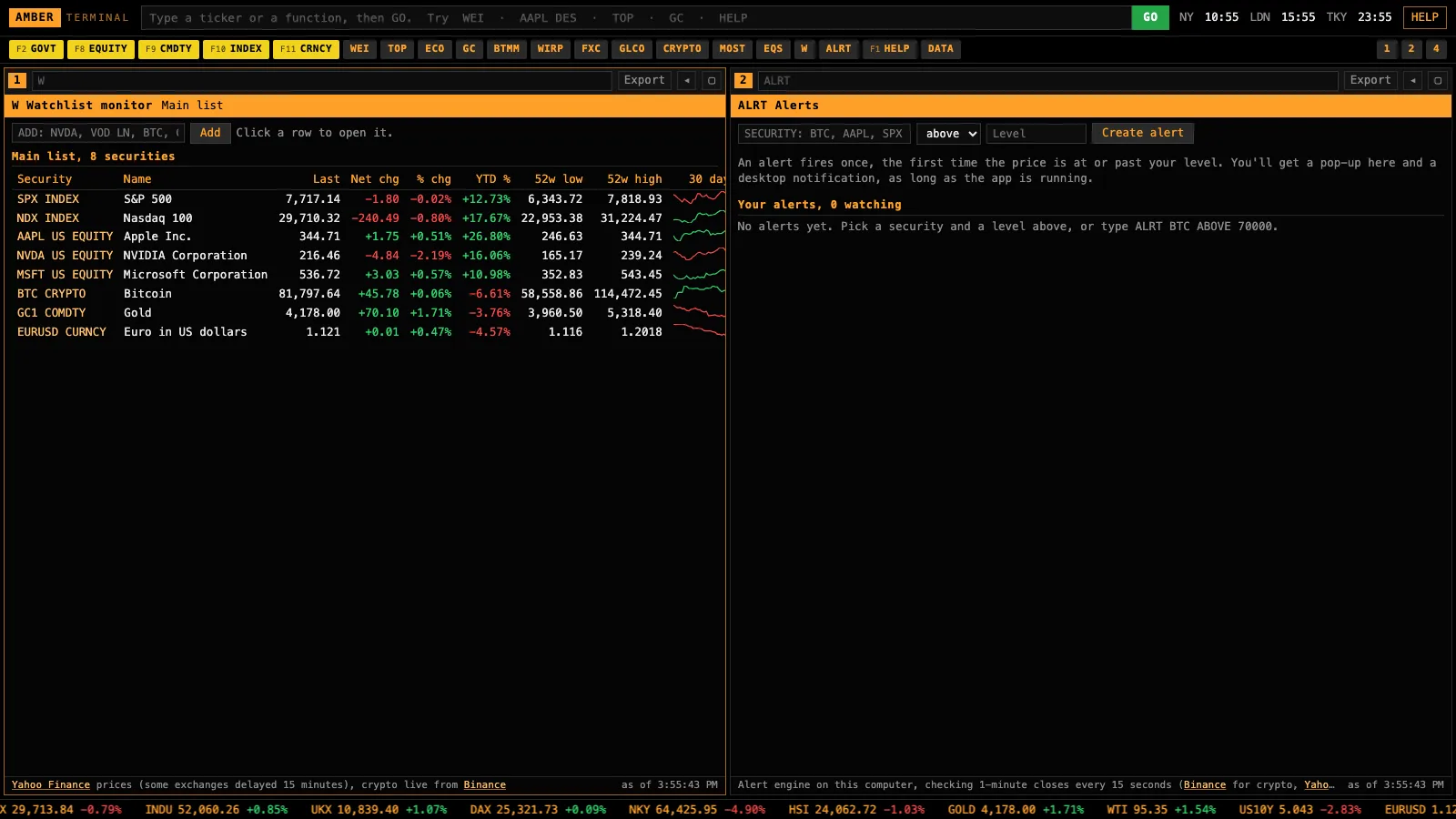Switch to layout 2 button

pos(1411,49)
